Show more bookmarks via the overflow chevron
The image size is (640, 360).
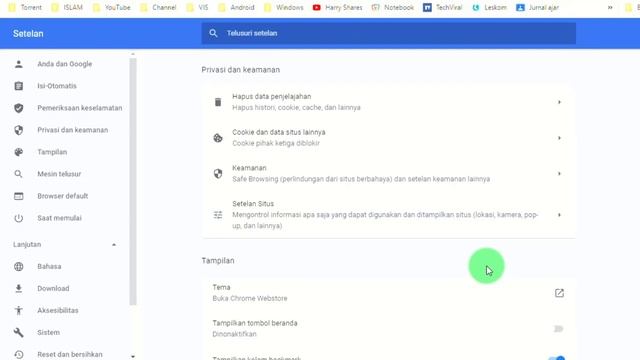coord(610,7)
